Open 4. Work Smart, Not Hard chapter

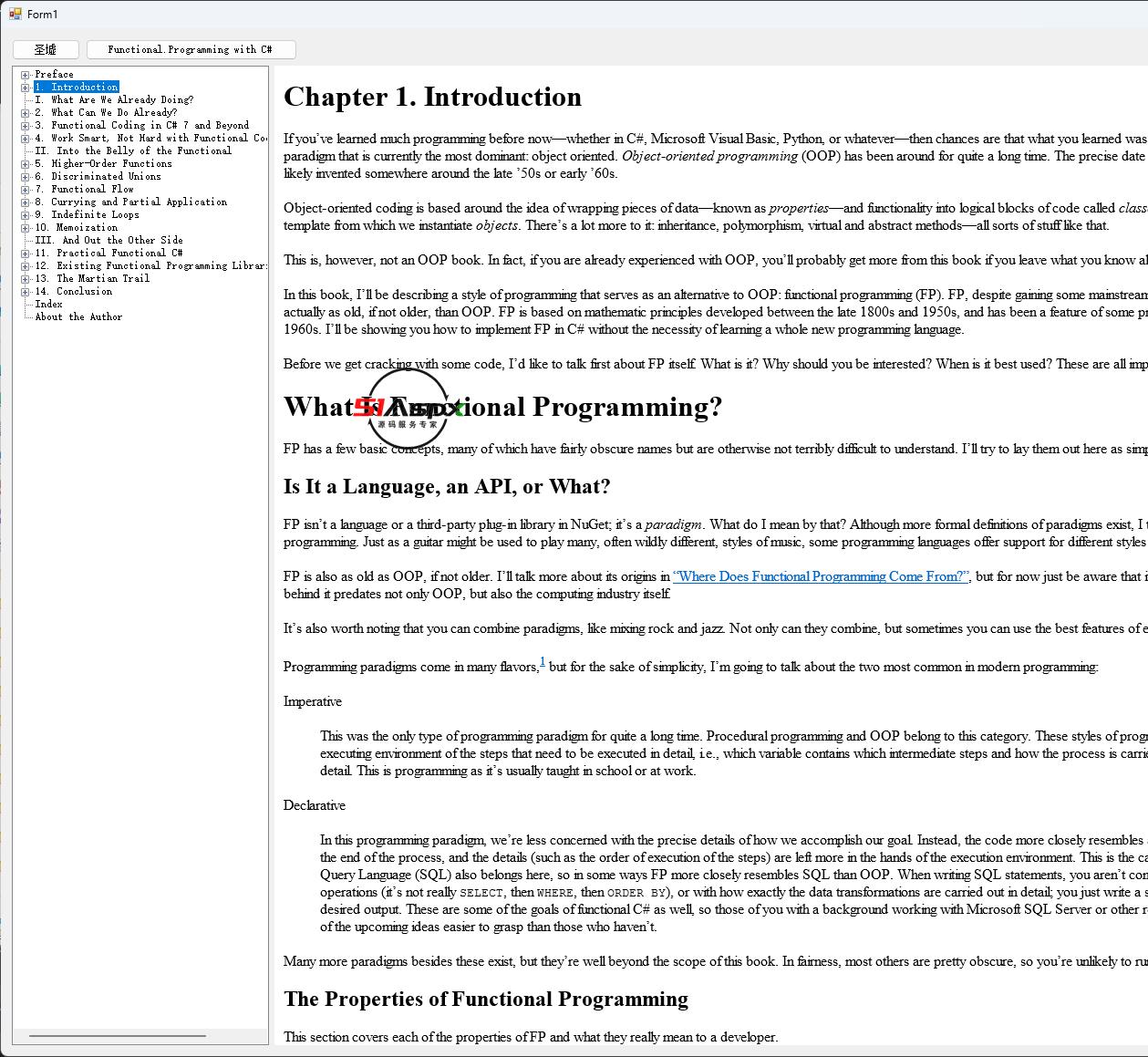[x=150, y=139]
